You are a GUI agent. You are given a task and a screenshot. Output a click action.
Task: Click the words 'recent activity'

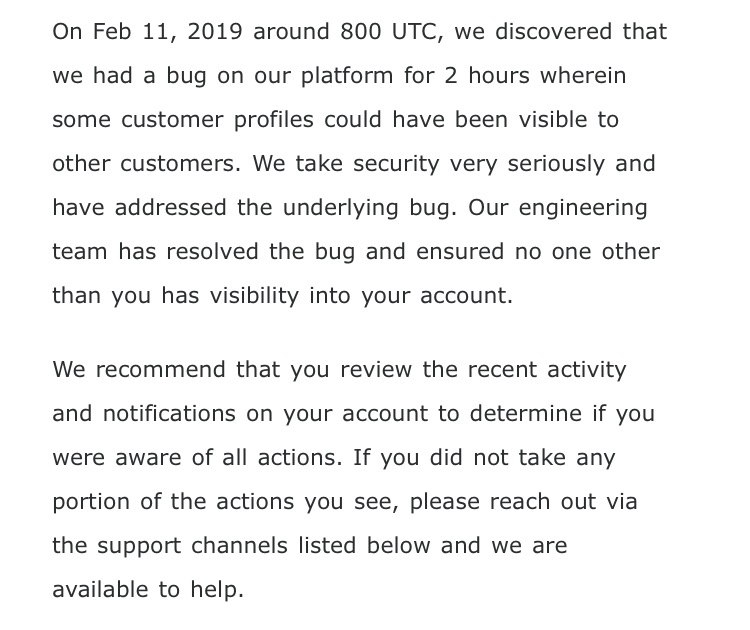[x=547, y=371]
